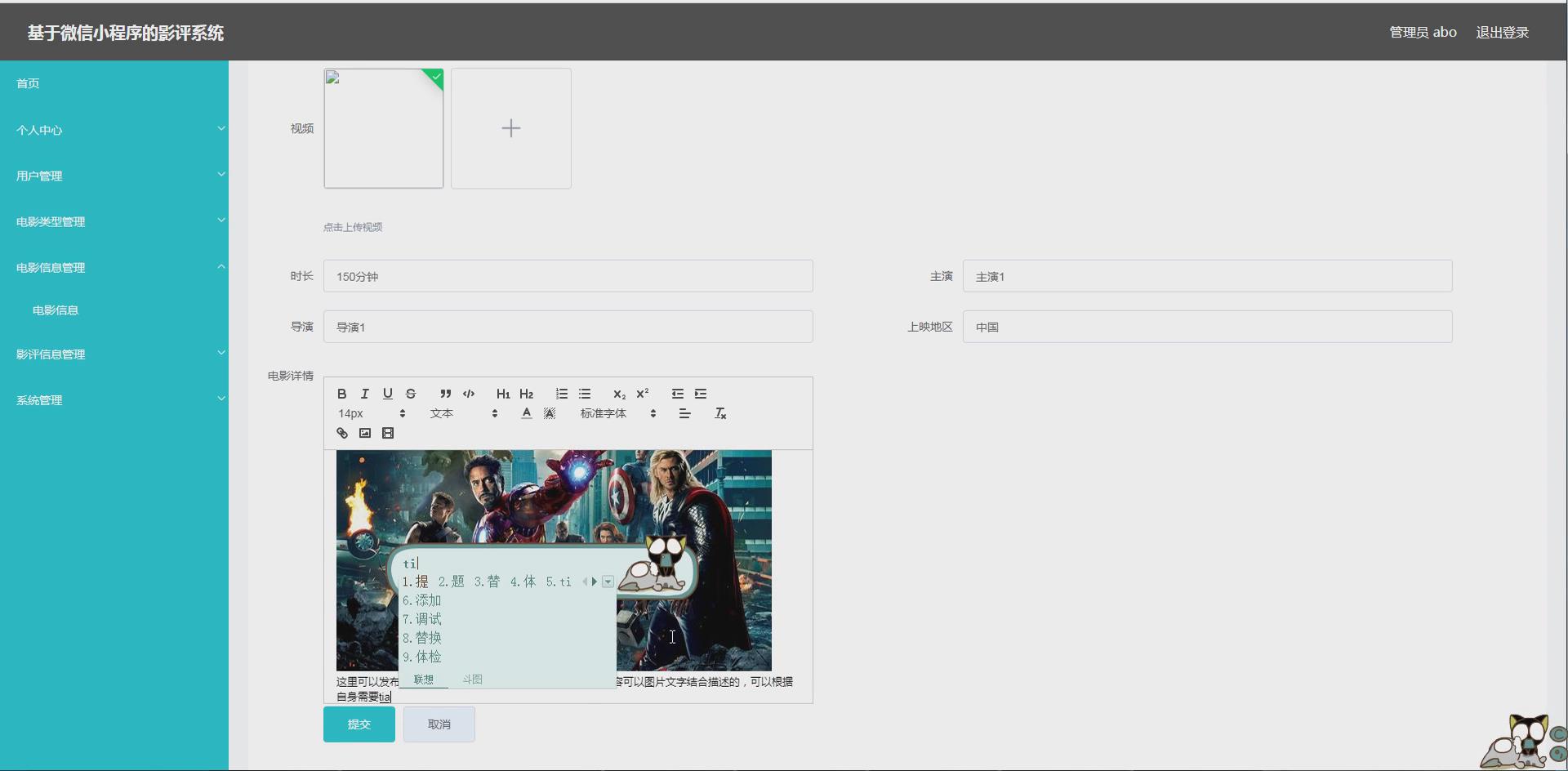Open the text color picker

pyautogui.click(x=527, y=413)
